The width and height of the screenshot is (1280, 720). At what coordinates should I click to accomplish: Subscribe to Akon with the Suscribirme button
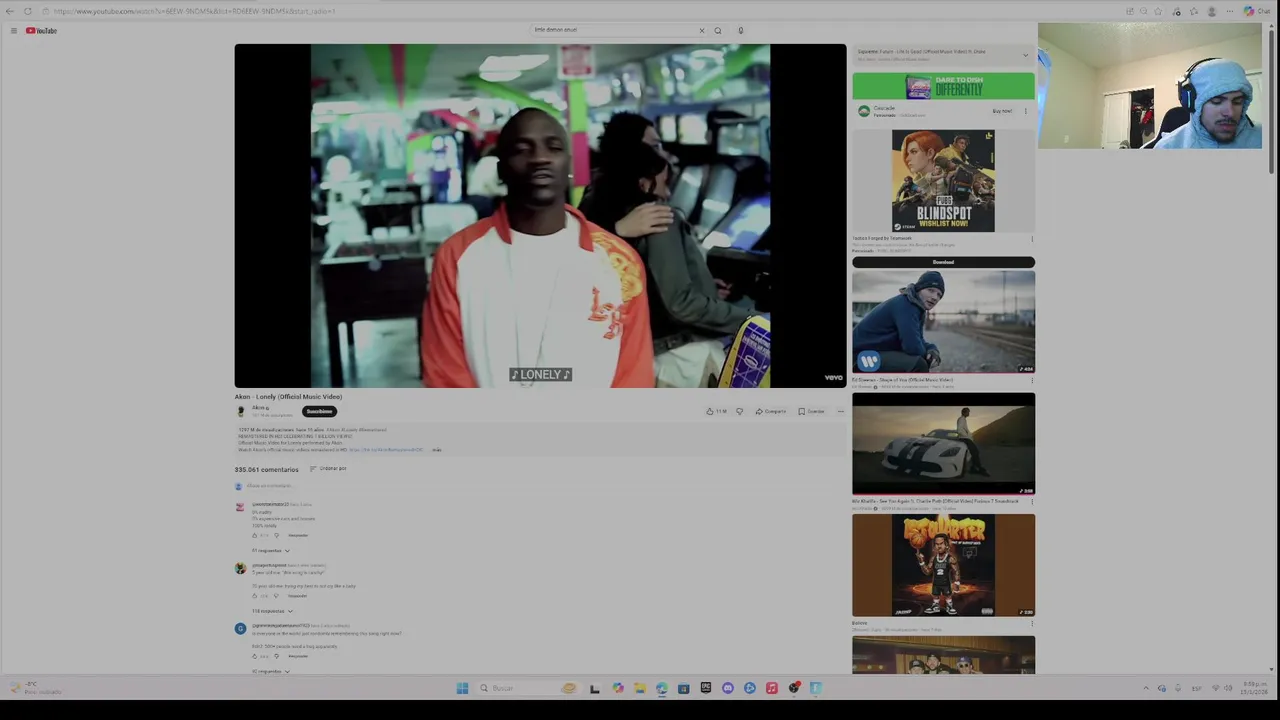319,411
